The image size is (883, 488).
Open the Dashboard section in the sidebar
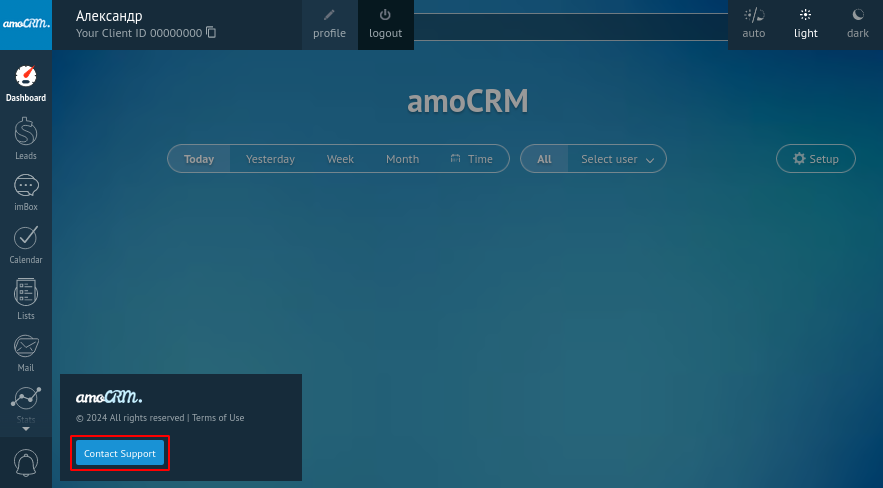pos(26,84)
